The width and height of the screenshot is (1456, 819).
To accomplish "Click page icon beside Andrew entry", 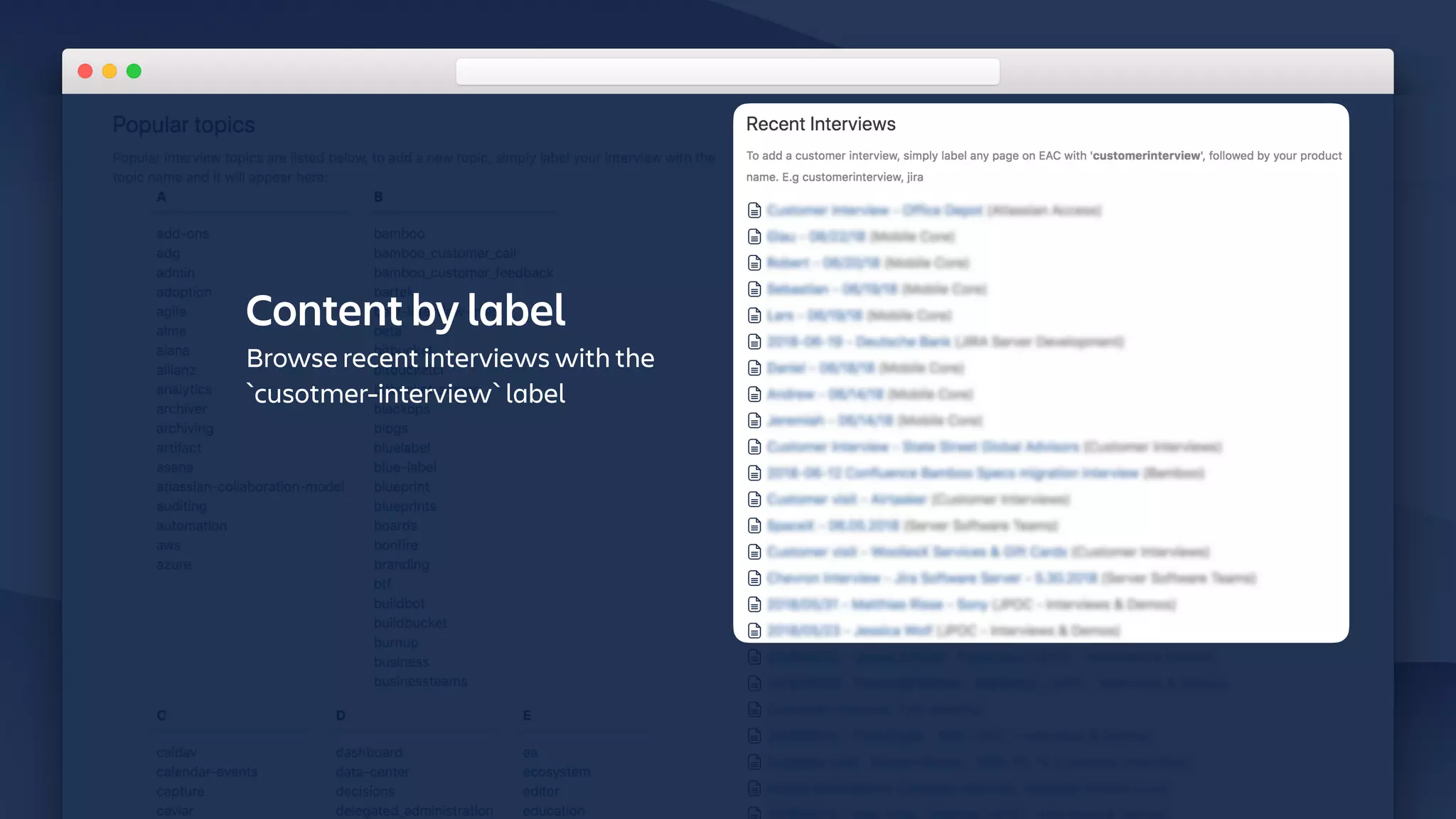I will coord(754,395).
